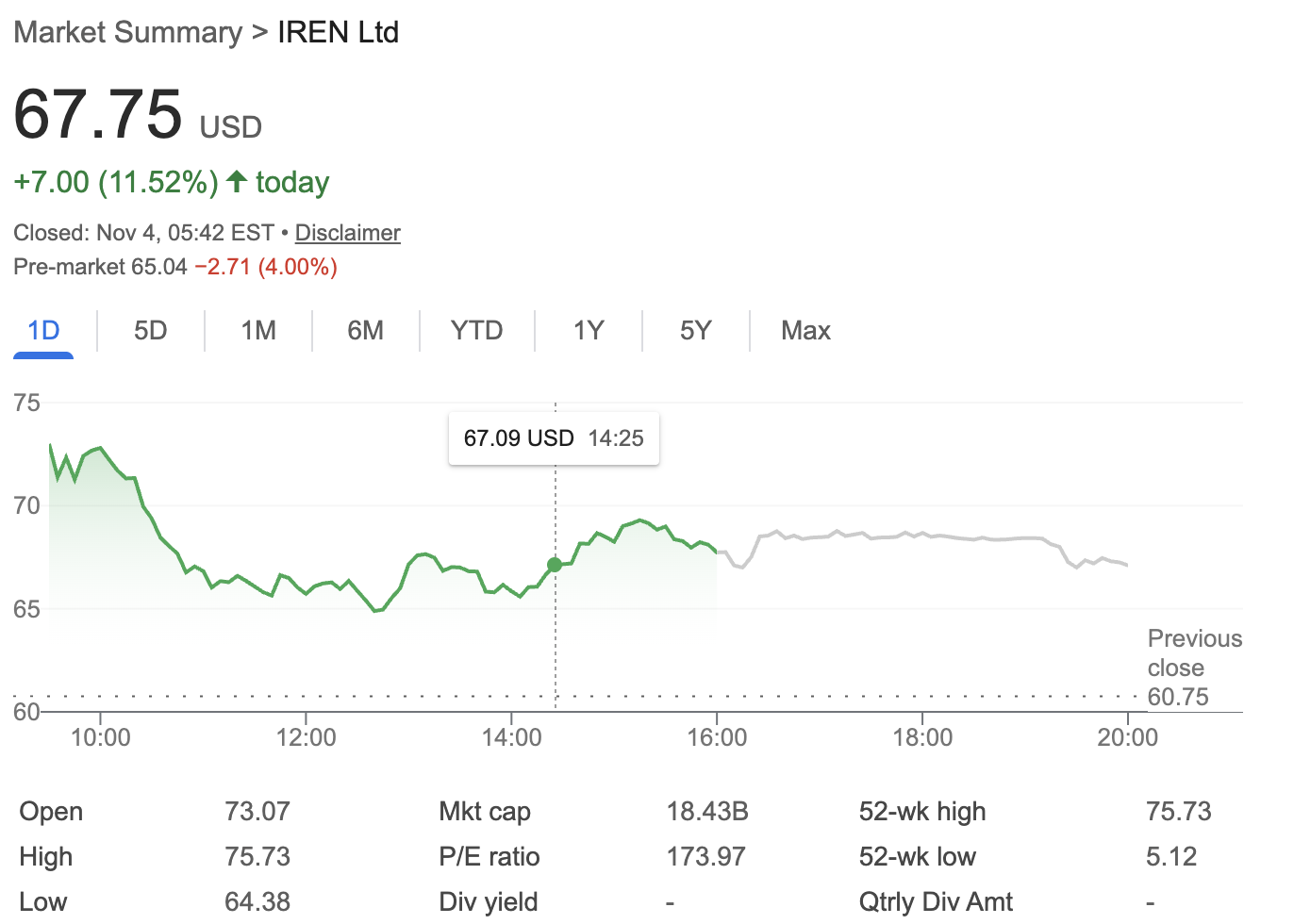View the 5Y chart range
Viewport: 1294px width, 924px height.
pos(696,331)
